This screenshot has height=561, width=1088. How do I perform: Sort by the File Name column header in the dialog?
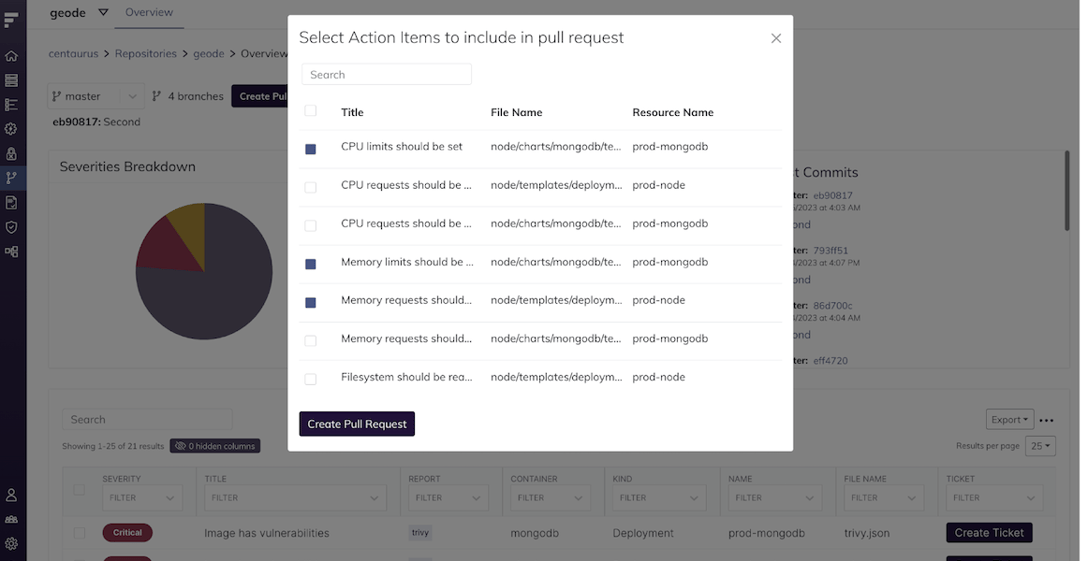click(x=516, y=112)
